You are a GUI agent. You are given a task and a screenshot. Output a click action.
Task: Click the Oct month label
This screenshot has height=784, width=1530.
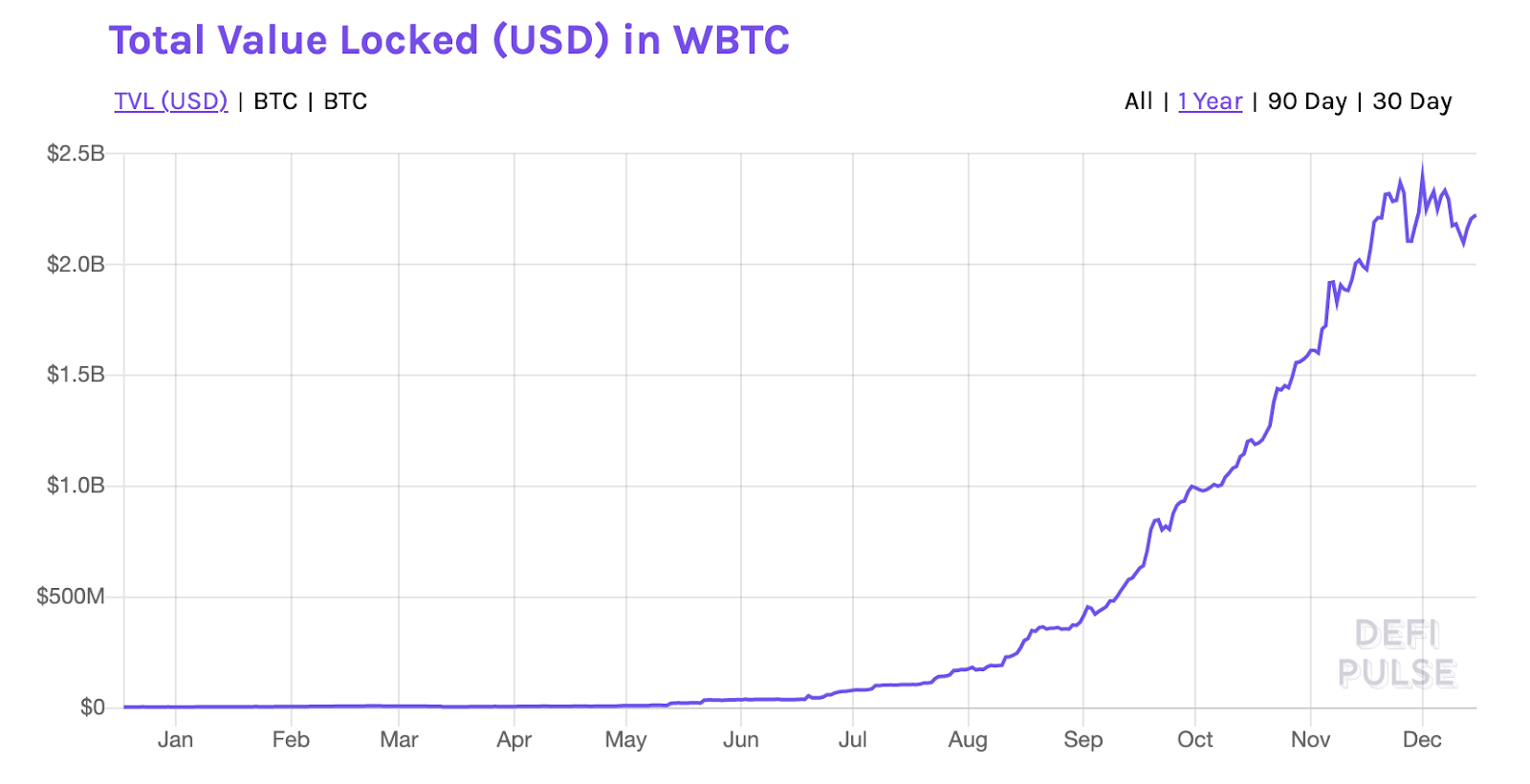point(1194,740)
